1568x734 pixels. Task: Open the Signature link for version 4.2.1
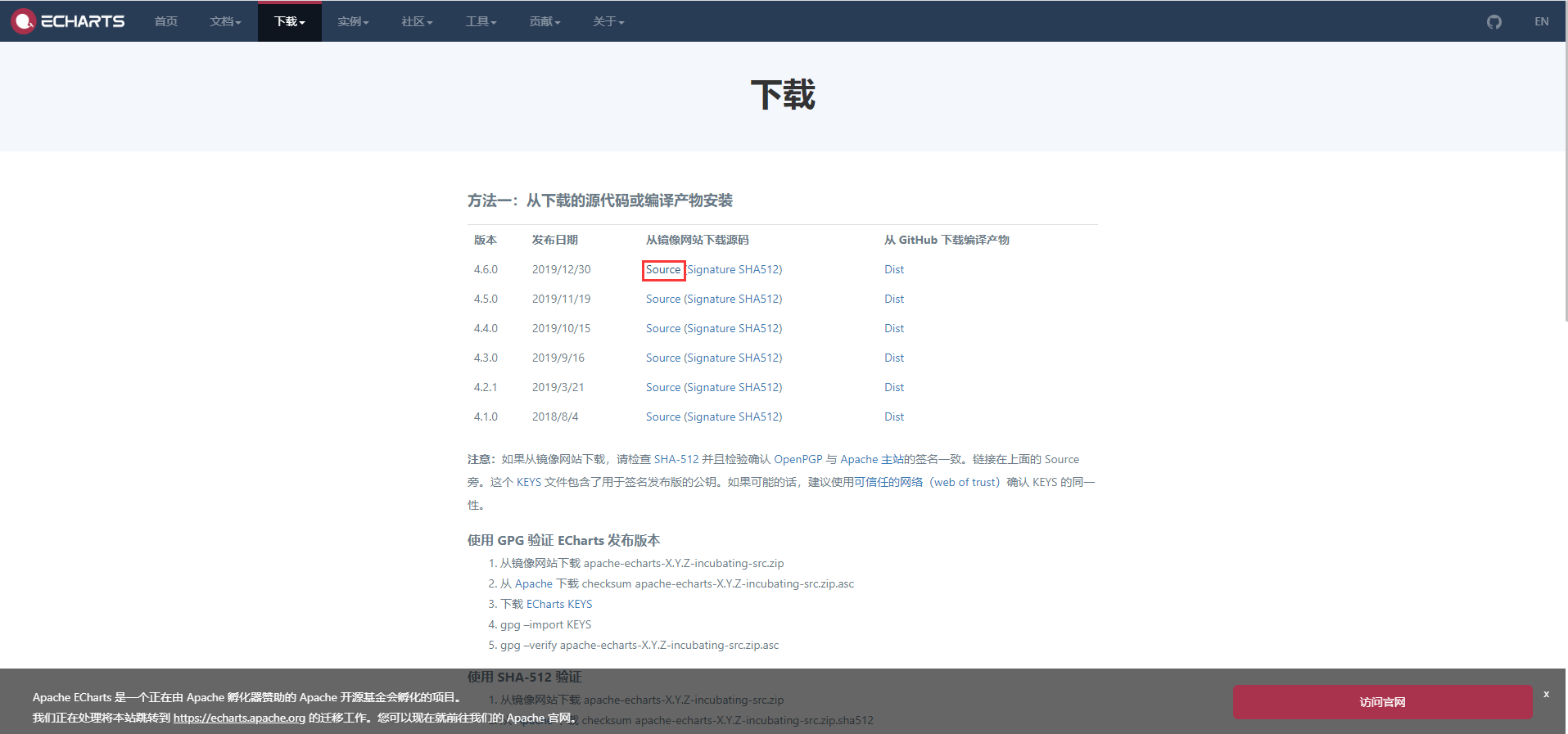pyautogui.click(x=712, y=387)
